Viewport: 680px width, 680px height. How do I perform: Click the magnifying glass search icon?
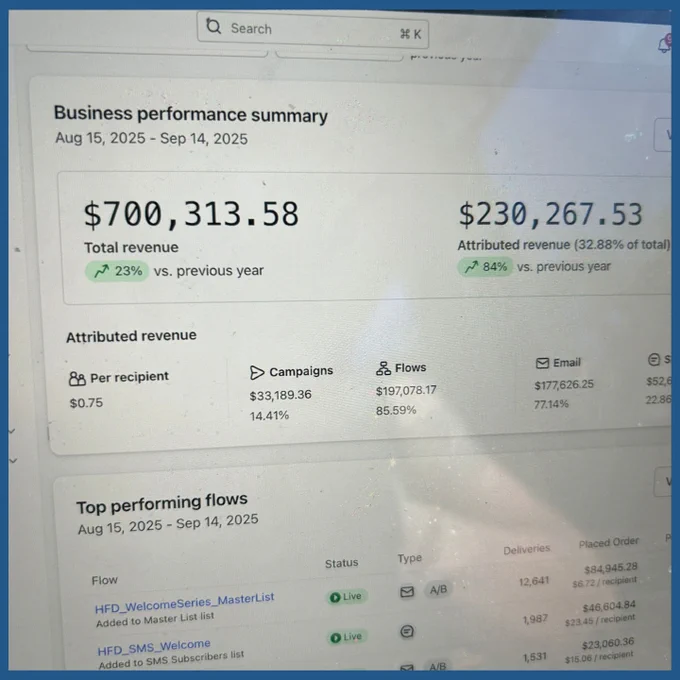213,26
